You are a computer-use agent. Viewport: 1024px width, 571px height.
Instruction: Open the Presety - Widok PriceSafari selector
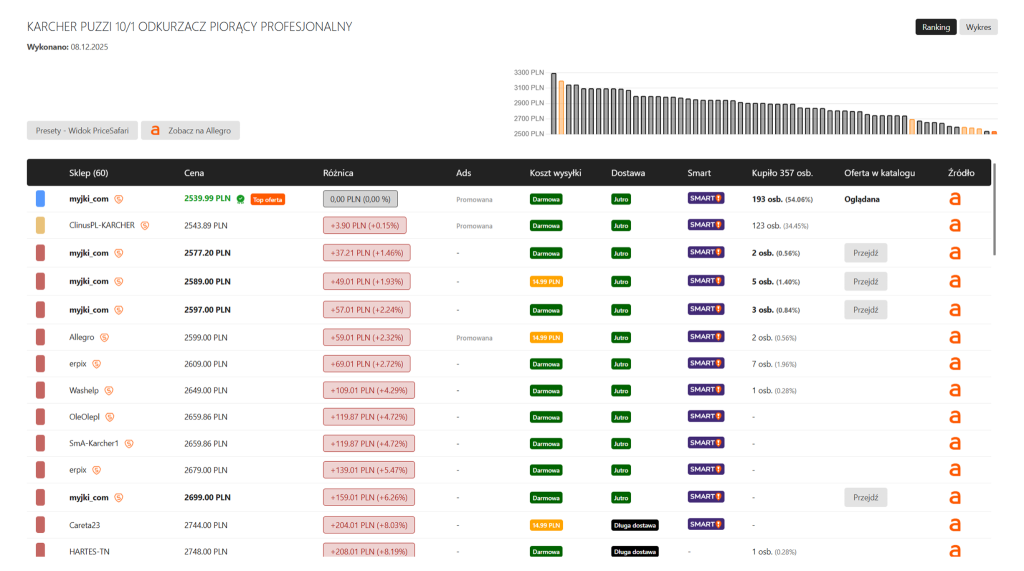[81, 131]
